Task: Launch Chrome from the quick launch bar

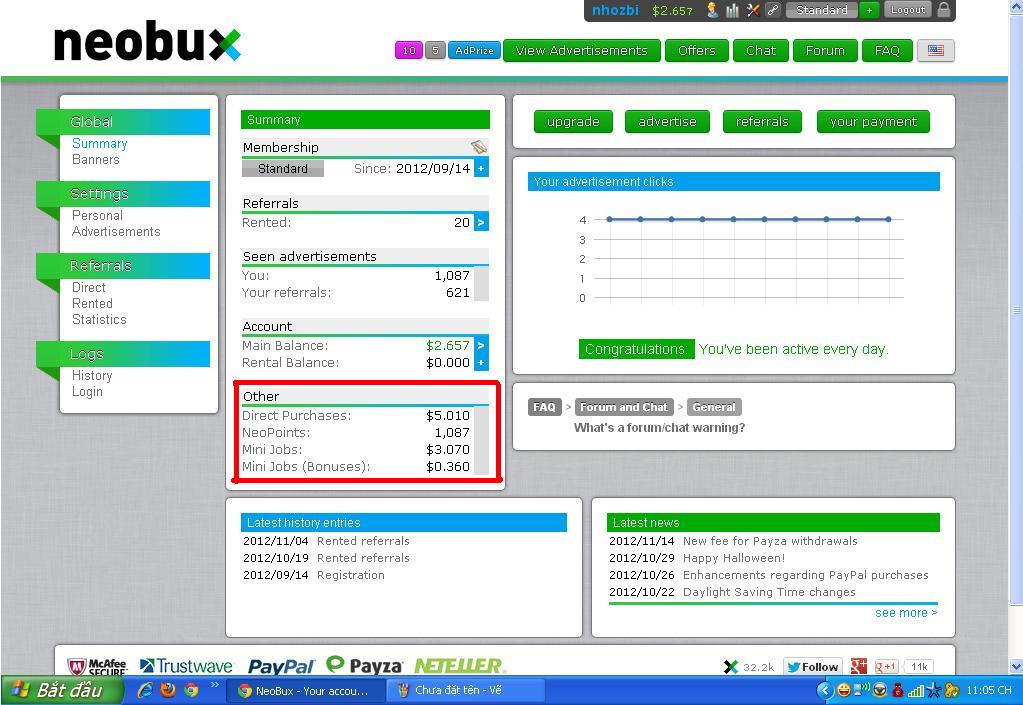Action: pyautogui.click(x=191, y=690)
